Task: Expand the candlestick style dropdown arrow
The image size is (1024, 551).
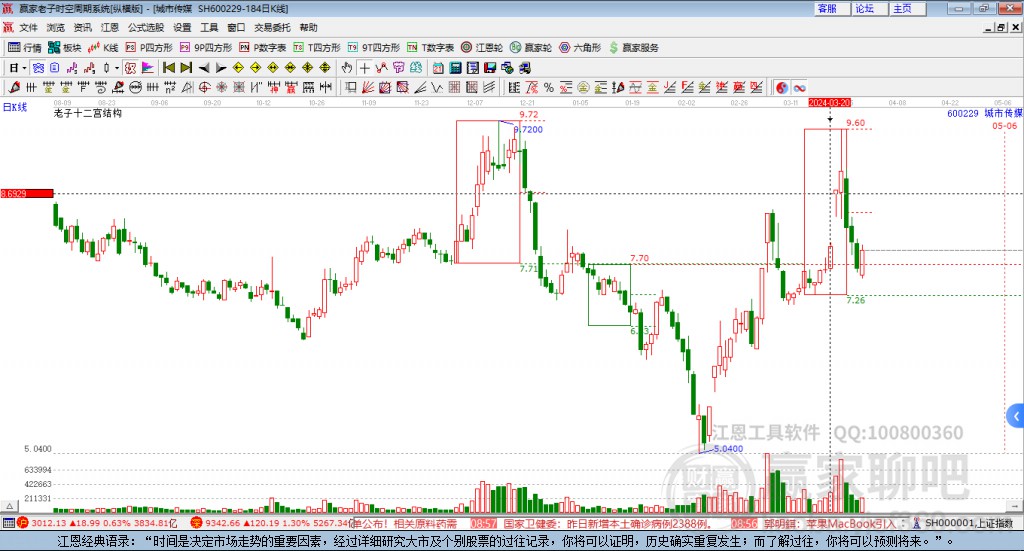Action: tap(117, 68)
